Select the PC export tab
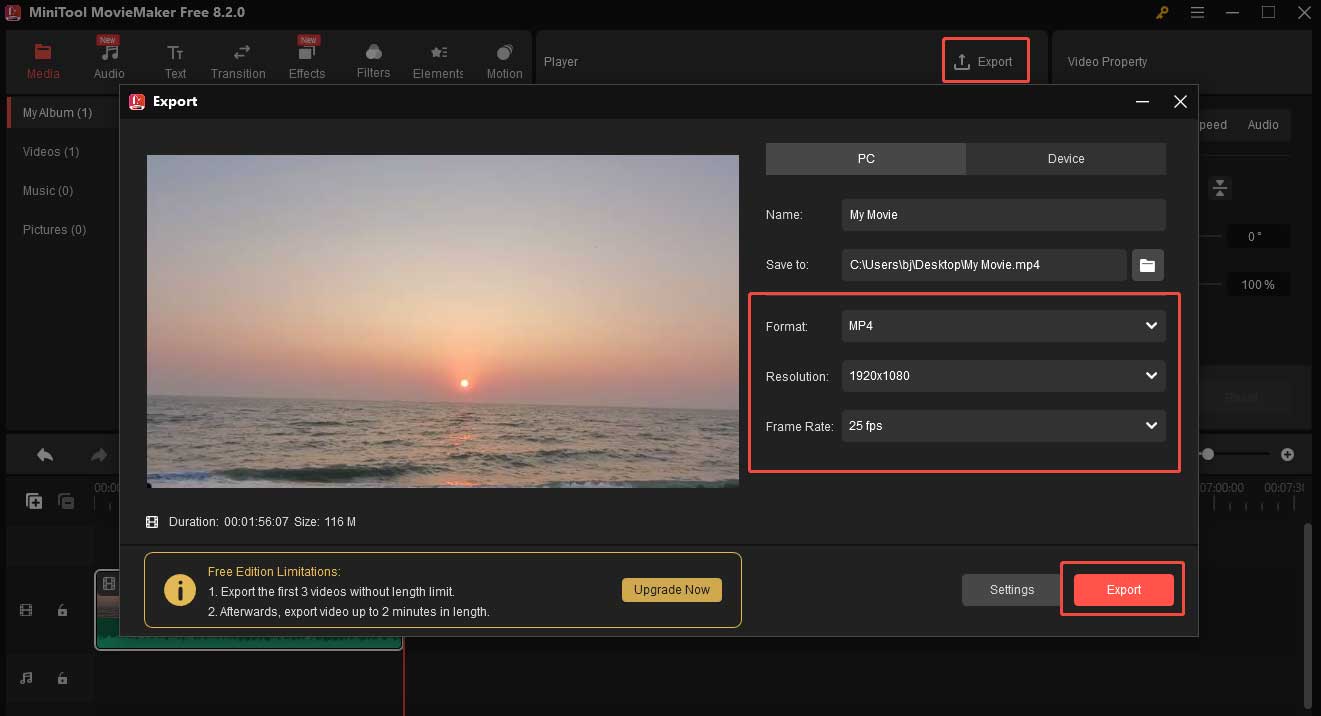This screenshot has height=716, width=1321. 866,159
